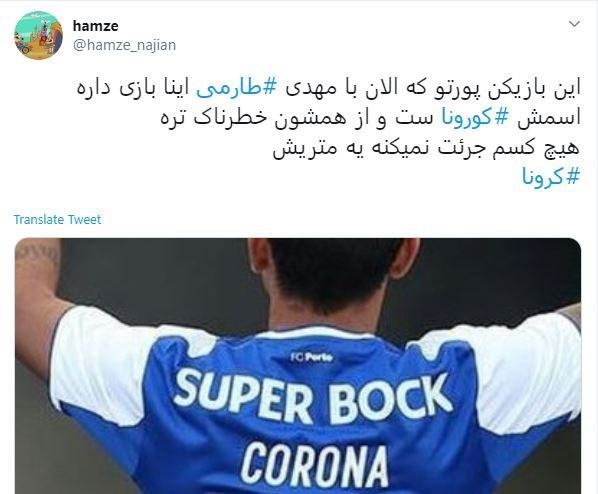The height and width of the screenshot is (494, 598).
Task: Visit the @hamze_najian handle
Action: pyautogui.click(x=124, y=45)
